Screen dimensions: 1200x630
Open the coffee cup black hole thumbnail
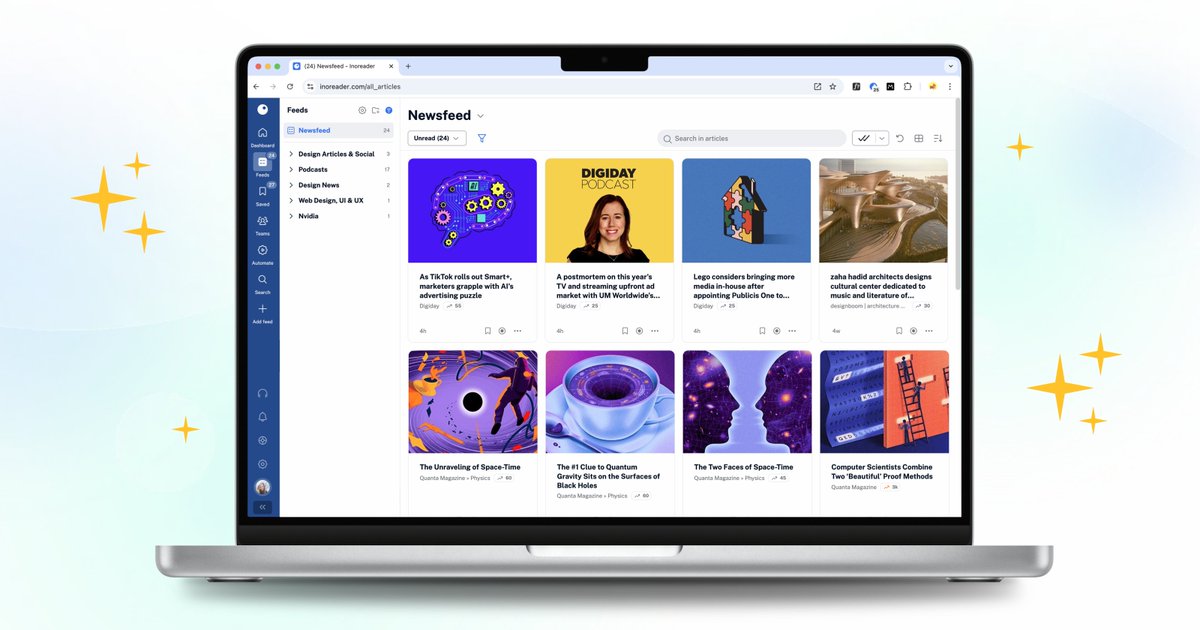click(x=609, y=402)
